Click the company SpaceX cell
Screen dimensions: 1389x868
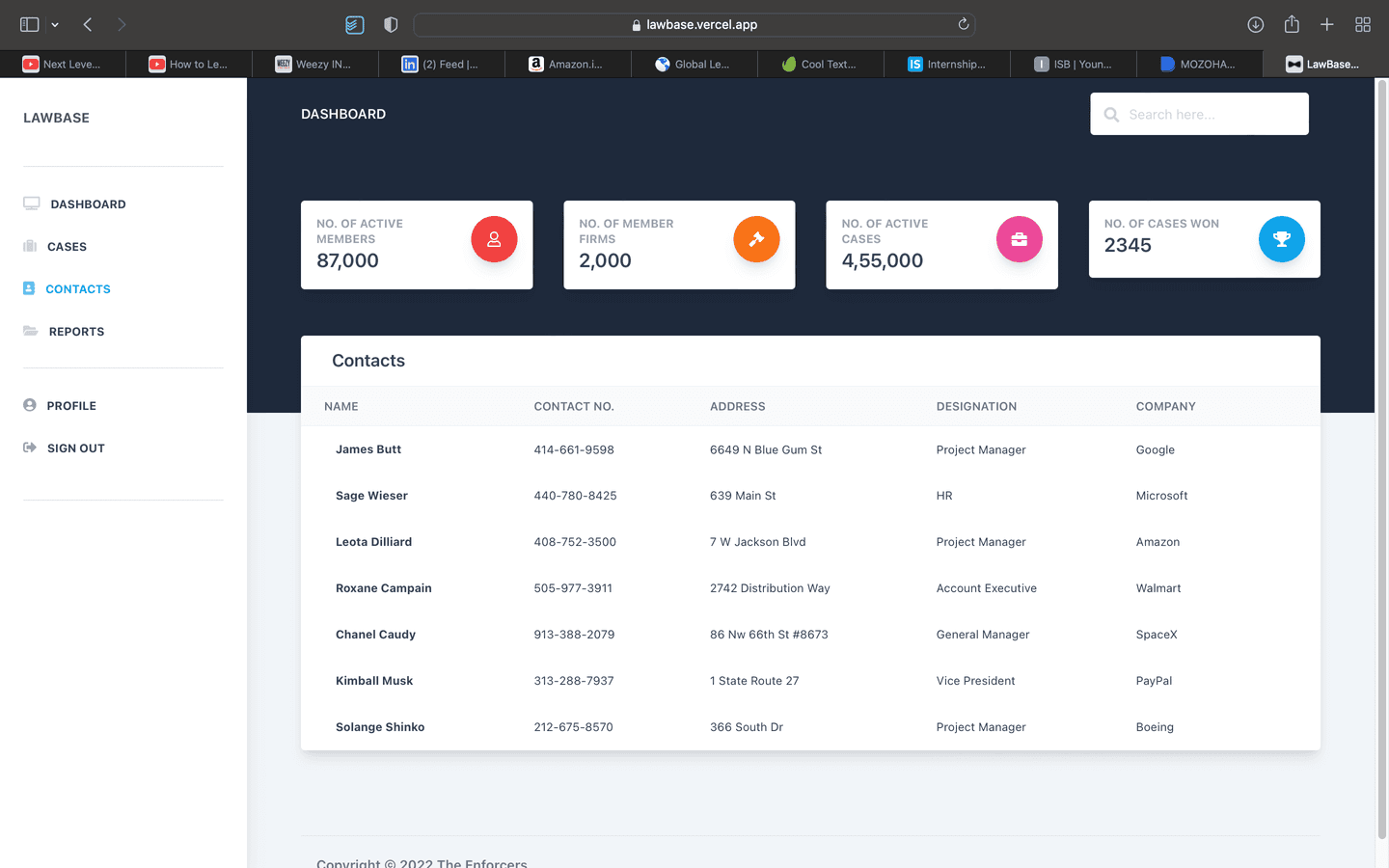1157,635
